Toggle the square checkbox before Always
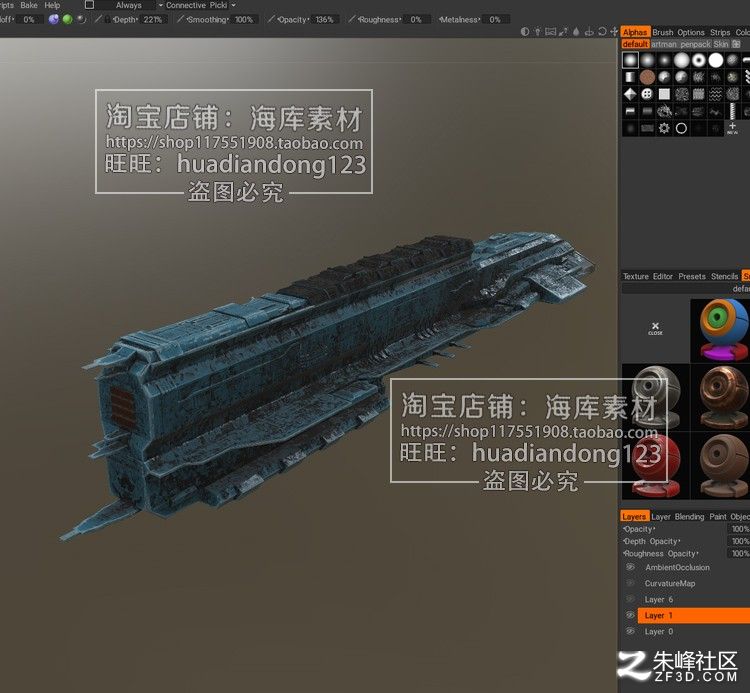 click(89, 5)
